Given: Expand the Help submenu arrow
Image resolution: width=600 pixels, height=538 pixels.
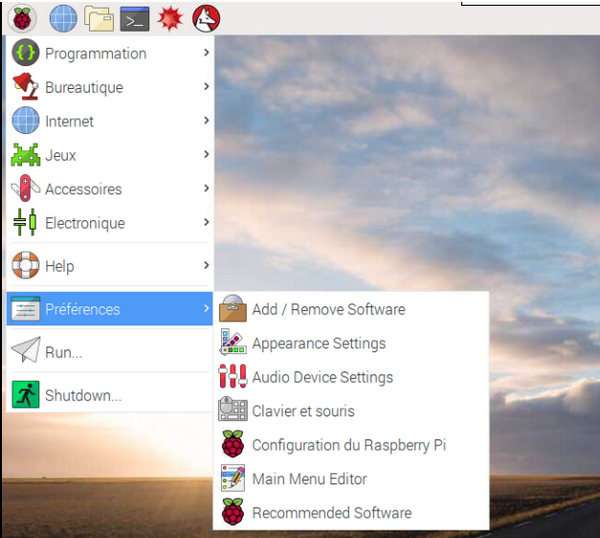Looking at the screenshot, I should [x=206, y=265].
